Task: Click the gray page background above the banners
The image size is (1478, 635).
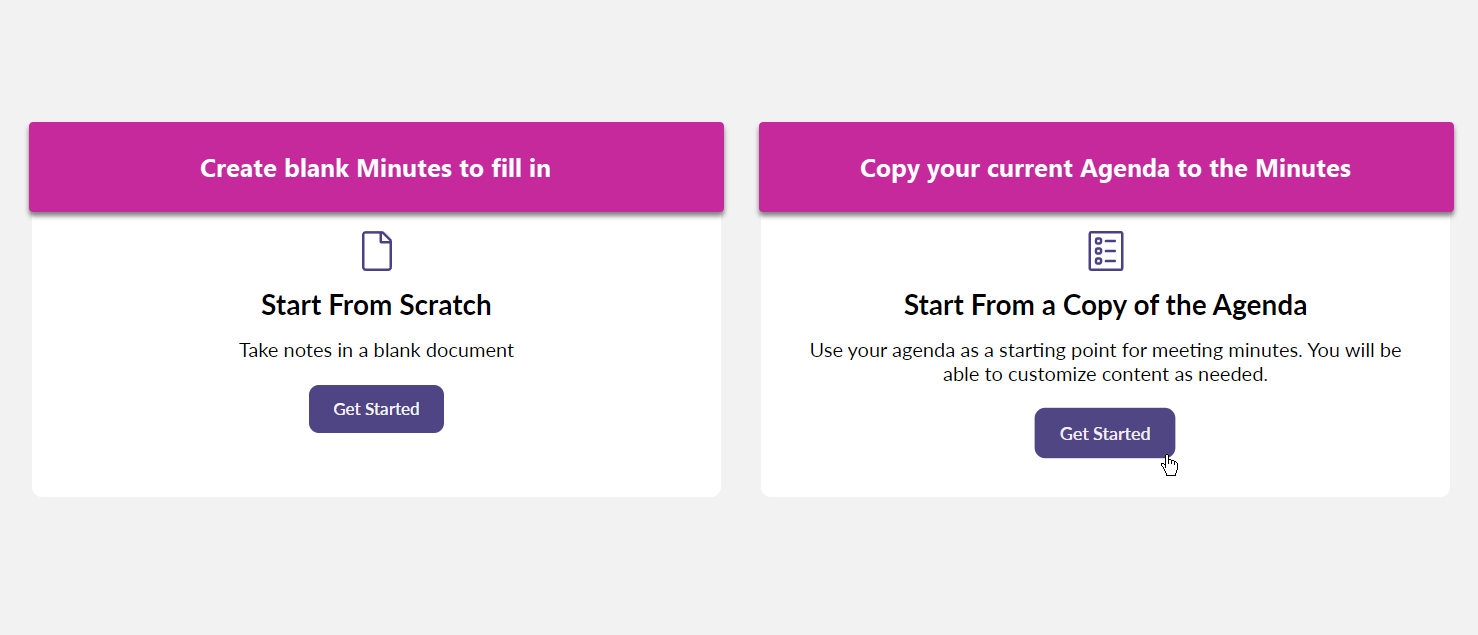Action: coord(740,60)
